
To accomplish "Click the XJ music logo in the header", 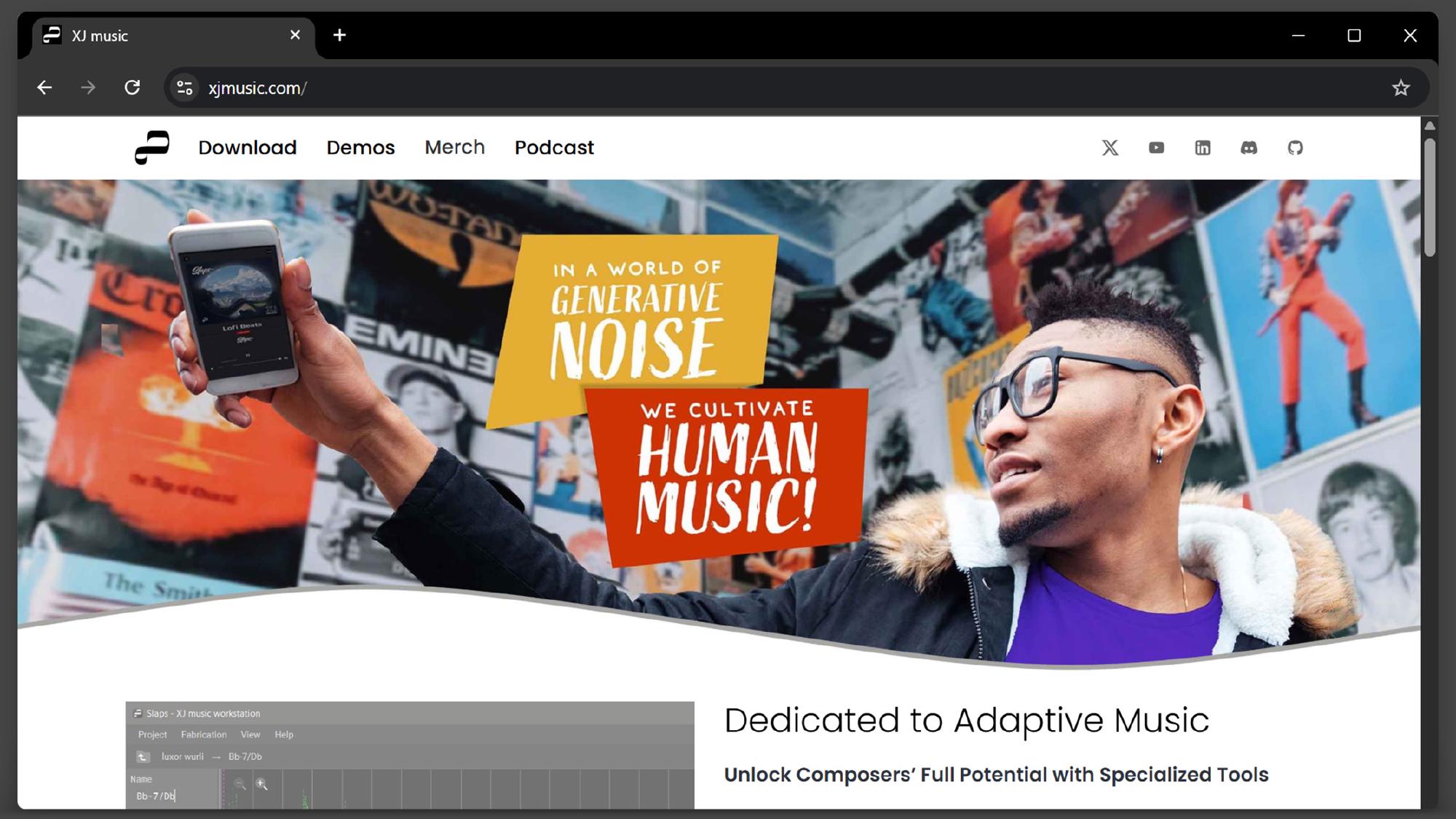I will coord(151,148).
